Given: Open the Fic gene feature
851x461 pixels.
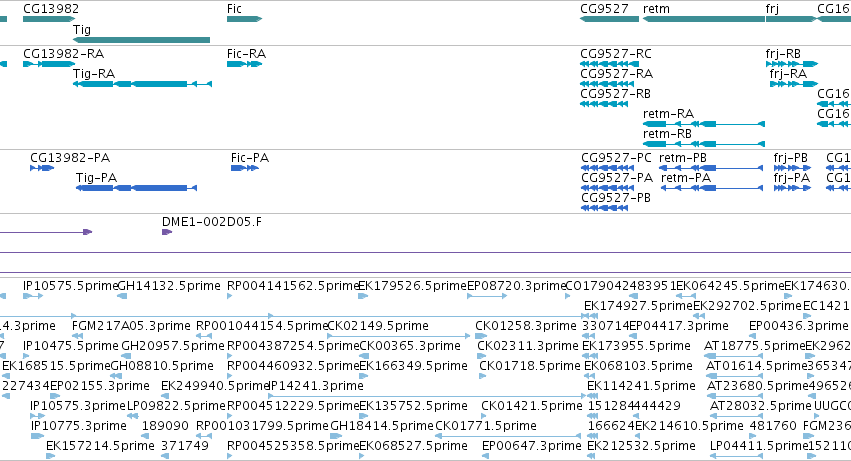Looking at the screenshot, I should 244,19.
